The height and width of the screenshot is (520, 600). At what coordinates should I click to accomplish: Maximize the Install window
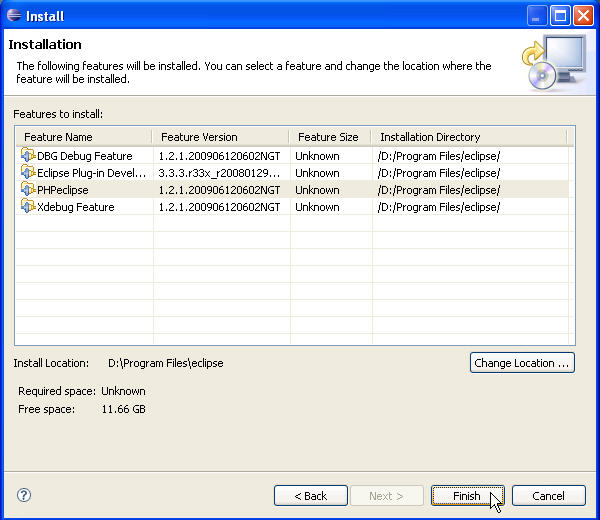[560, 16]
